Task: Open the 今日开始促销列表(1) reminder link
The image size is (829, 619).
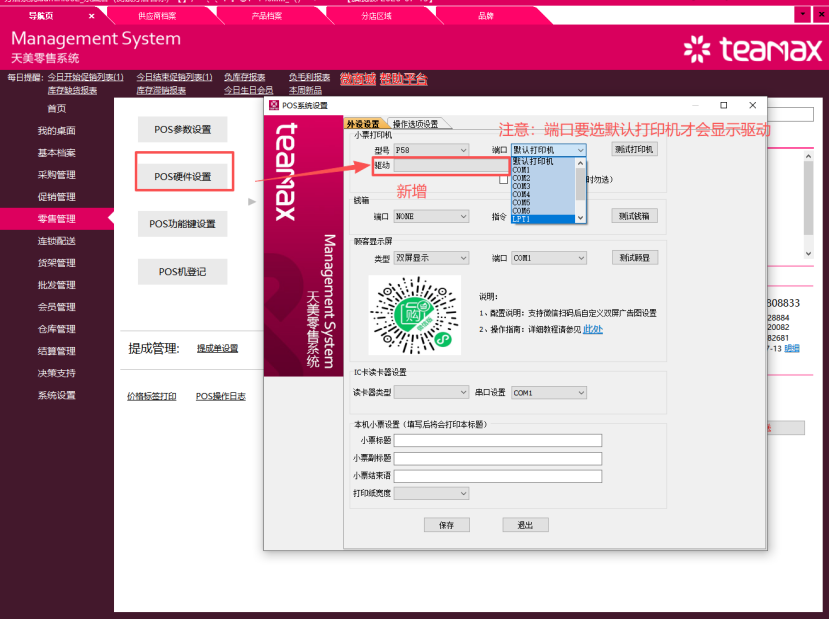Action: point(86,77)
